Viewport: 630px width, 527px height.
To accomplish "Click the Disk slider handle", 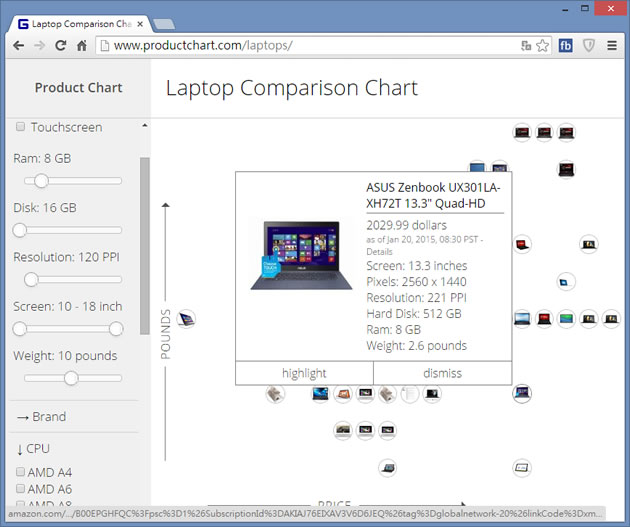I will pos(19,230).
